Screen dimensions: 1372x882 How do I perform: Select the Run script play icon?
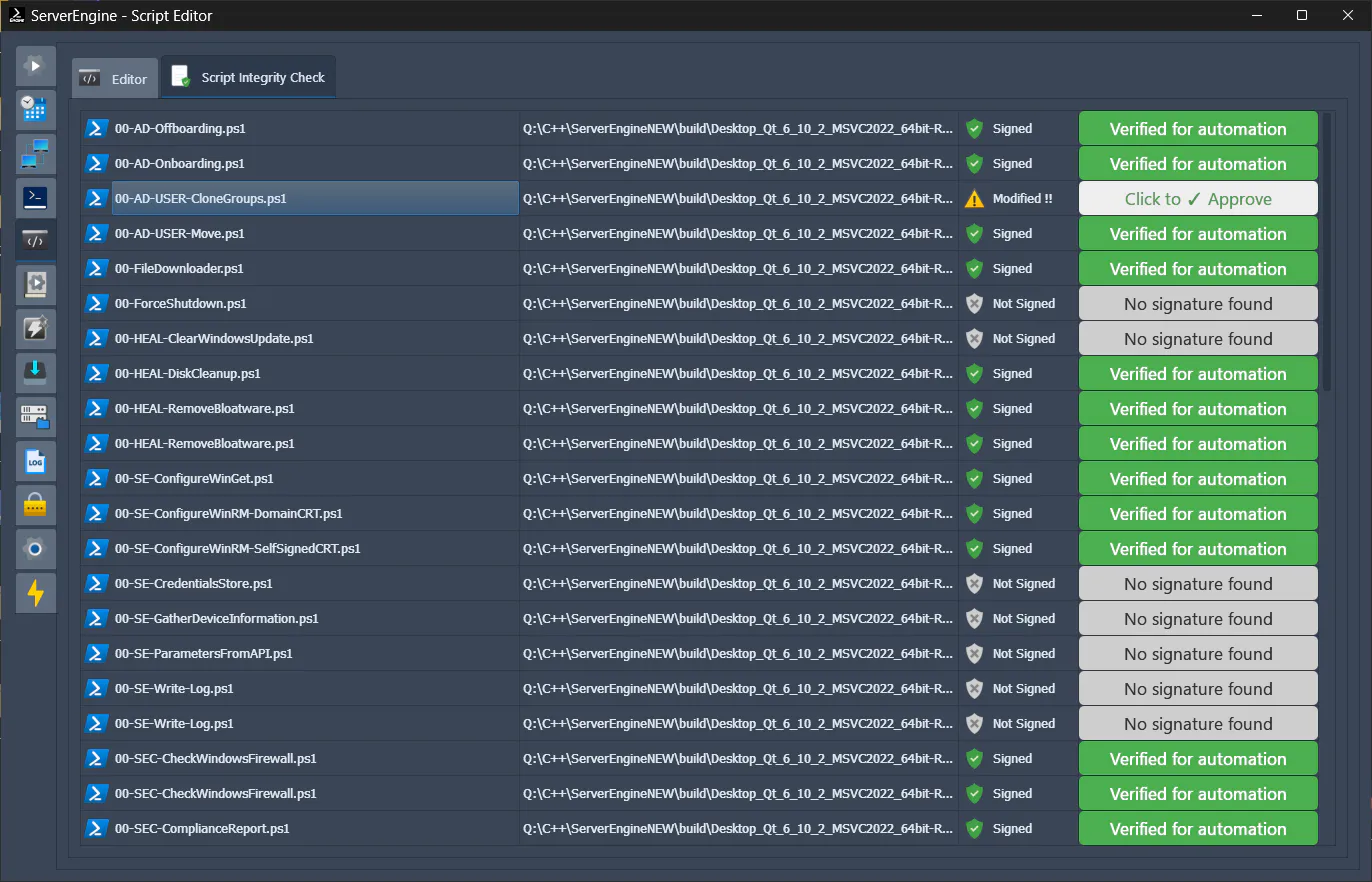coord(35,65)
